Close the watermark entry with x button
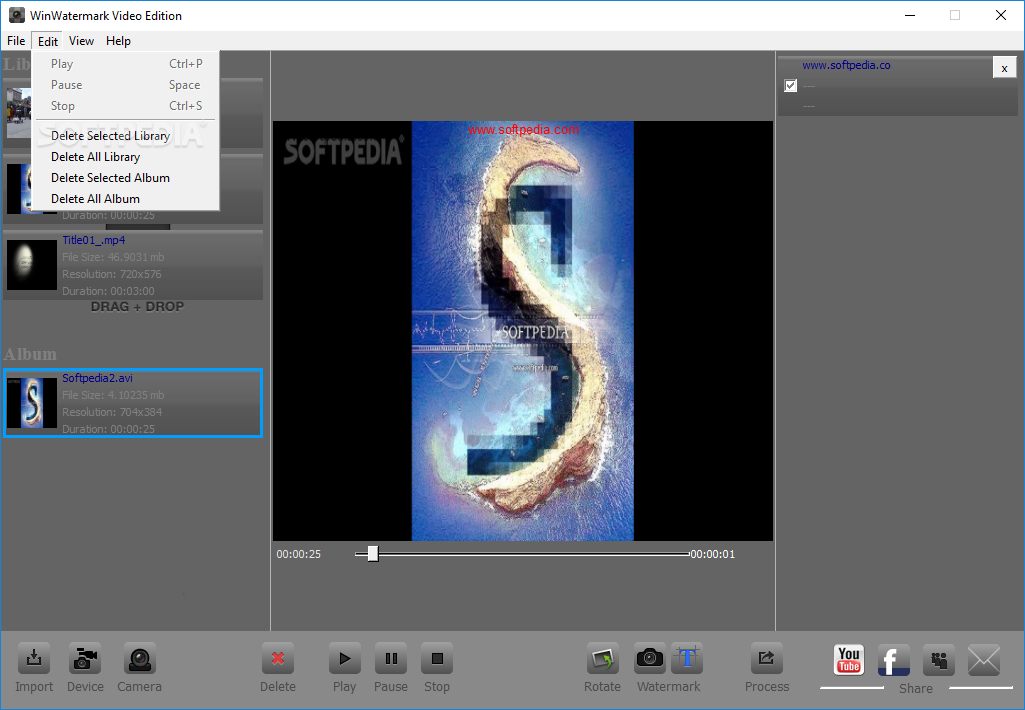The height and width of the screenshot is (710, 1025). click(x=1004, y=67)
